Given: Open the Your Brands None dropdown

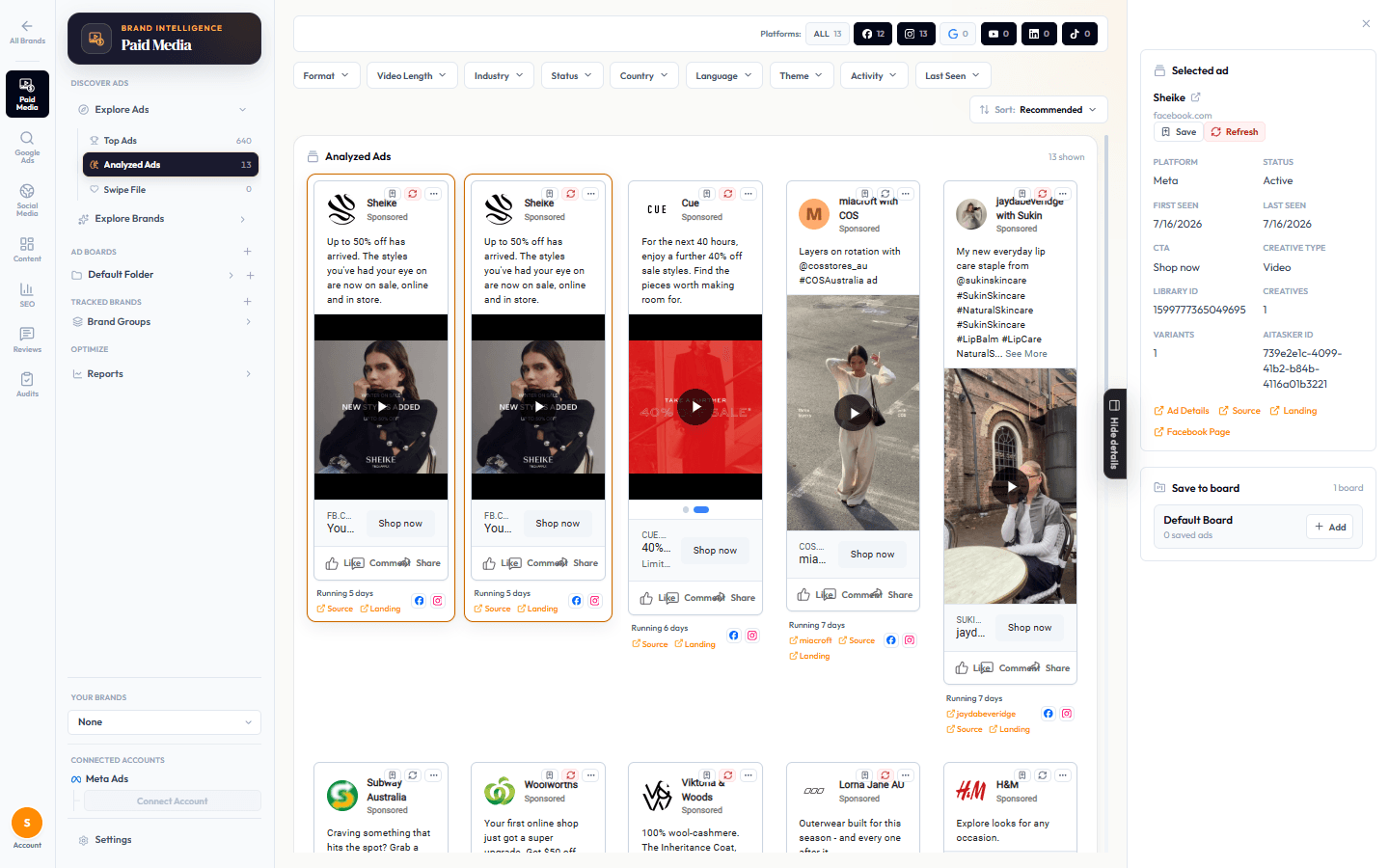Looking at the screenshot, I should pyautogui.click(x=165, y=722).
